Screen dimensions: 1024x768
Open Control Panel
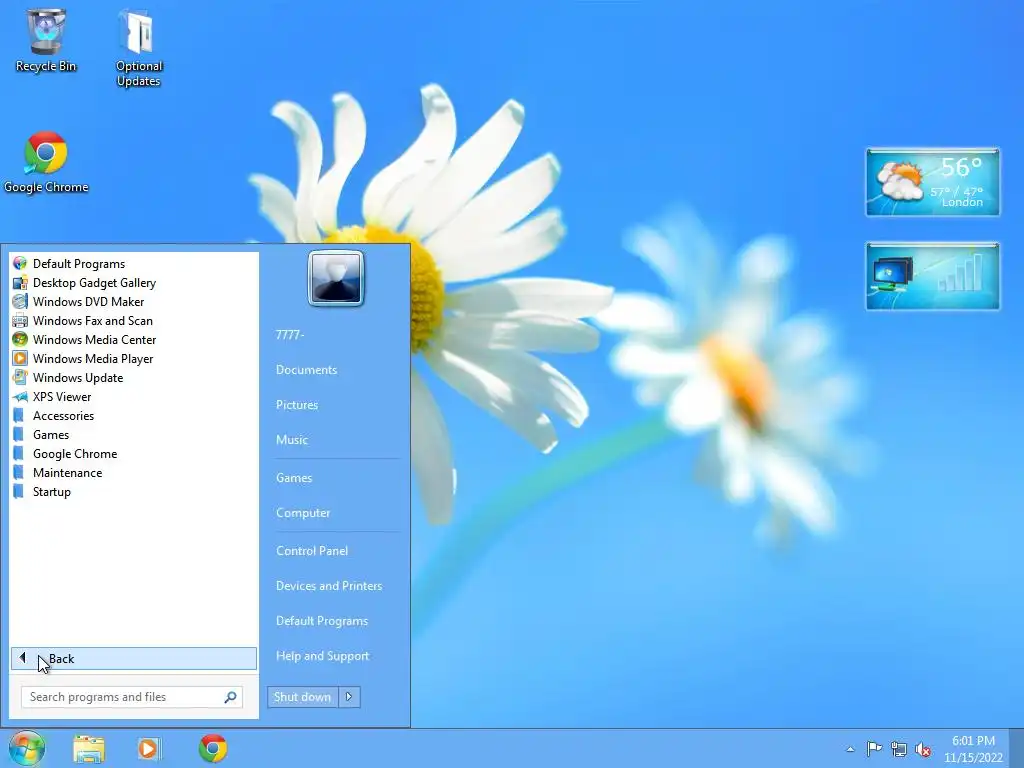coord(312,551)
